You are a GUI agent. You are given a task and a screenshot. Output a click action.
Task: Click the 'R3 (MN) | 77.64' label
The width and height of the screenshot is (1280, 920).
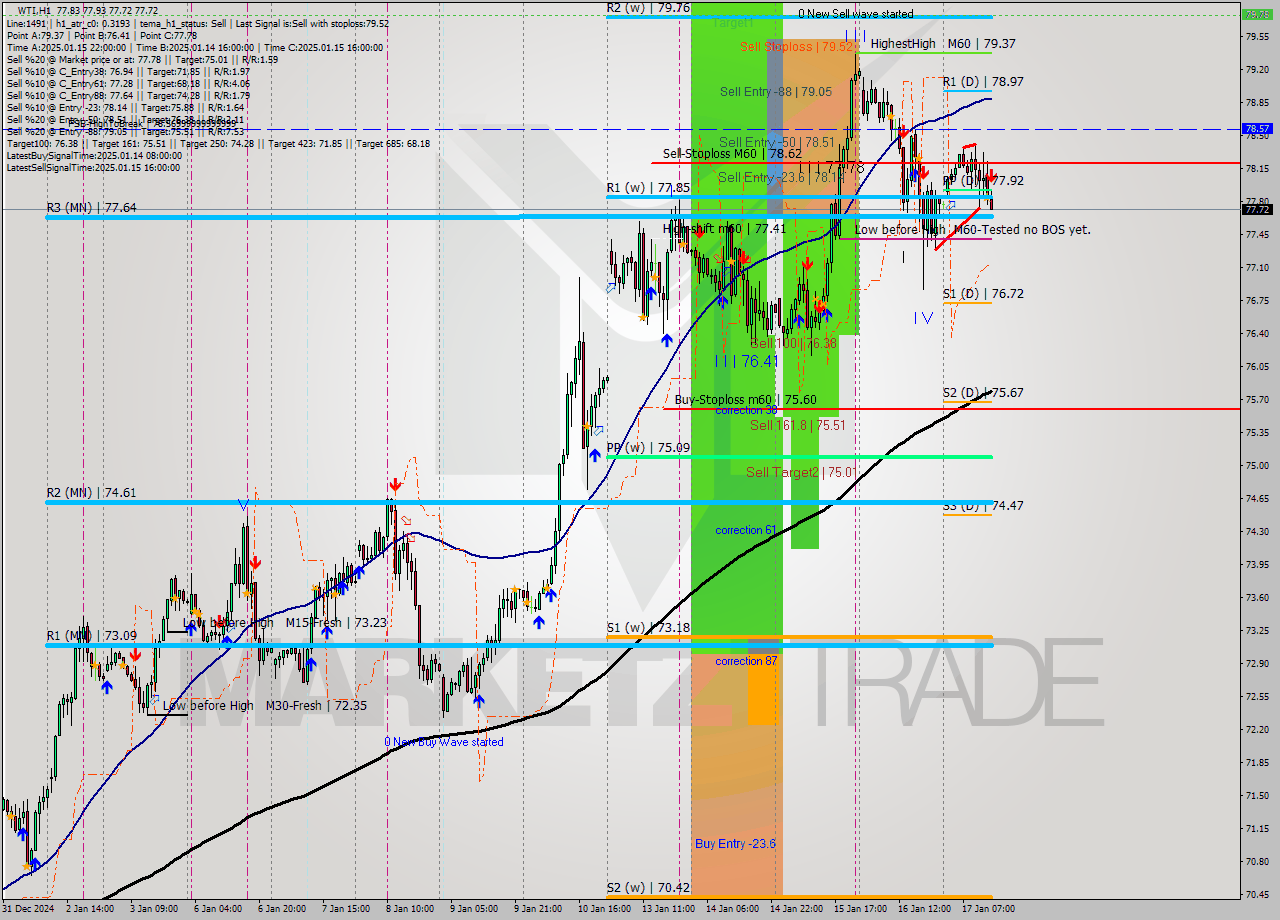coord(91,208)
